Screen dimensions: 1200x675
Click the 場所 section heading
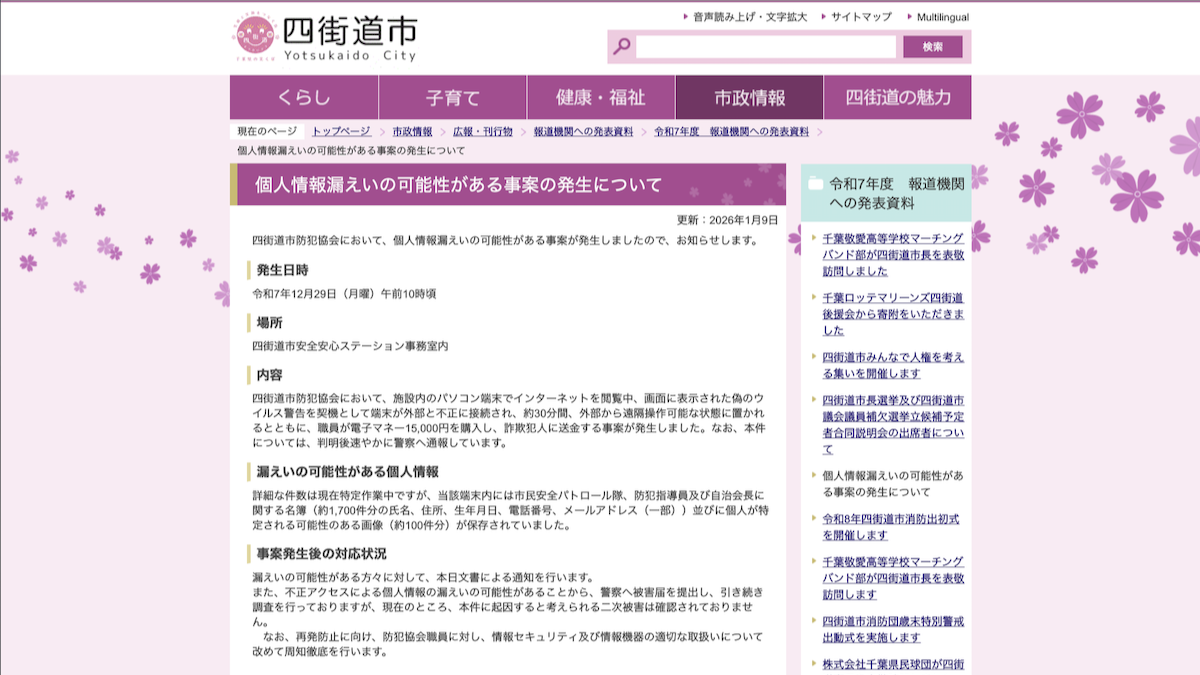(x=269, y=323)
